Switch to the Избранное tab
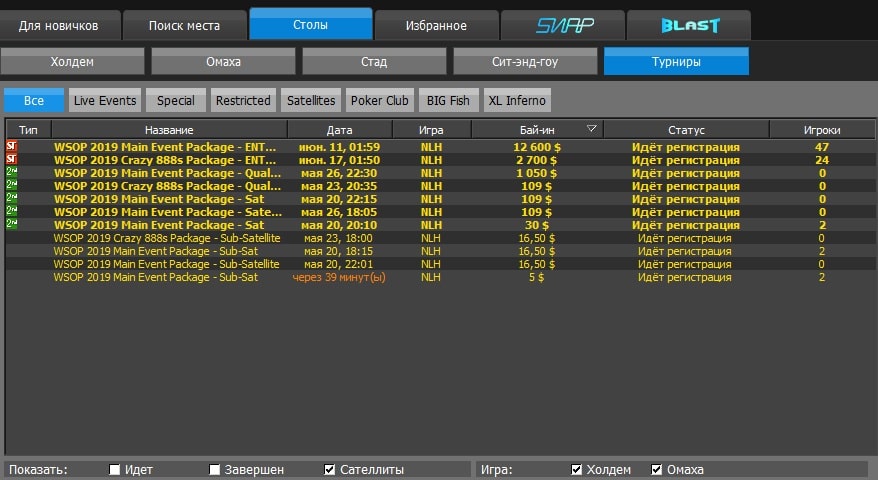This screenshot has height=480, width=878. (435, 25)
